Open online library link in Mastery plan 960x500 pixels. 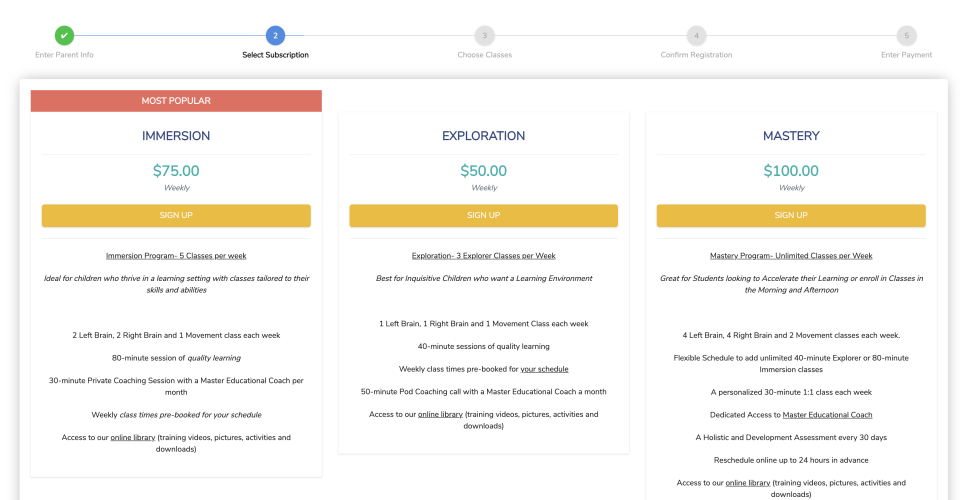coord(748,483)
